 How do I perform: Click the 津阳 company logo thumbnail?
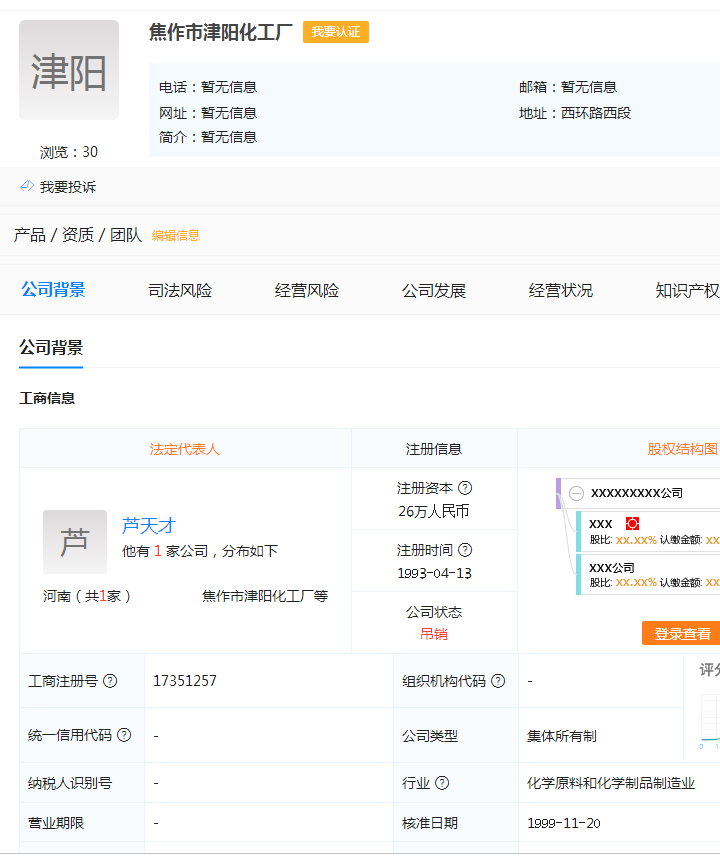69,71
